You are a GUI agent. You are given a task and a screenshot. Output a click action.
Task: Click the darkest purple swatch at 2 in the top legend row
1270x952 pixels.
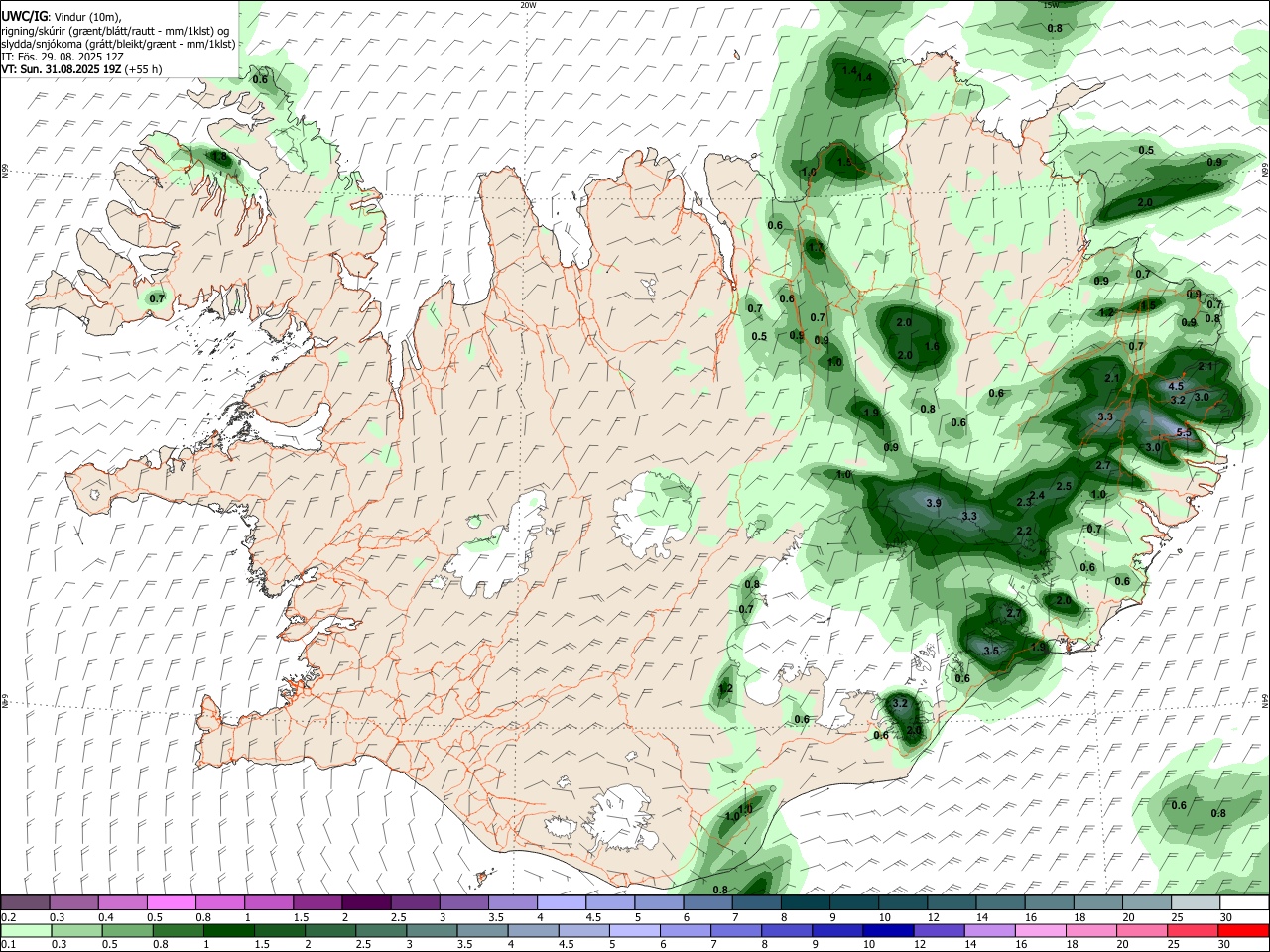[x=365, y=902]
